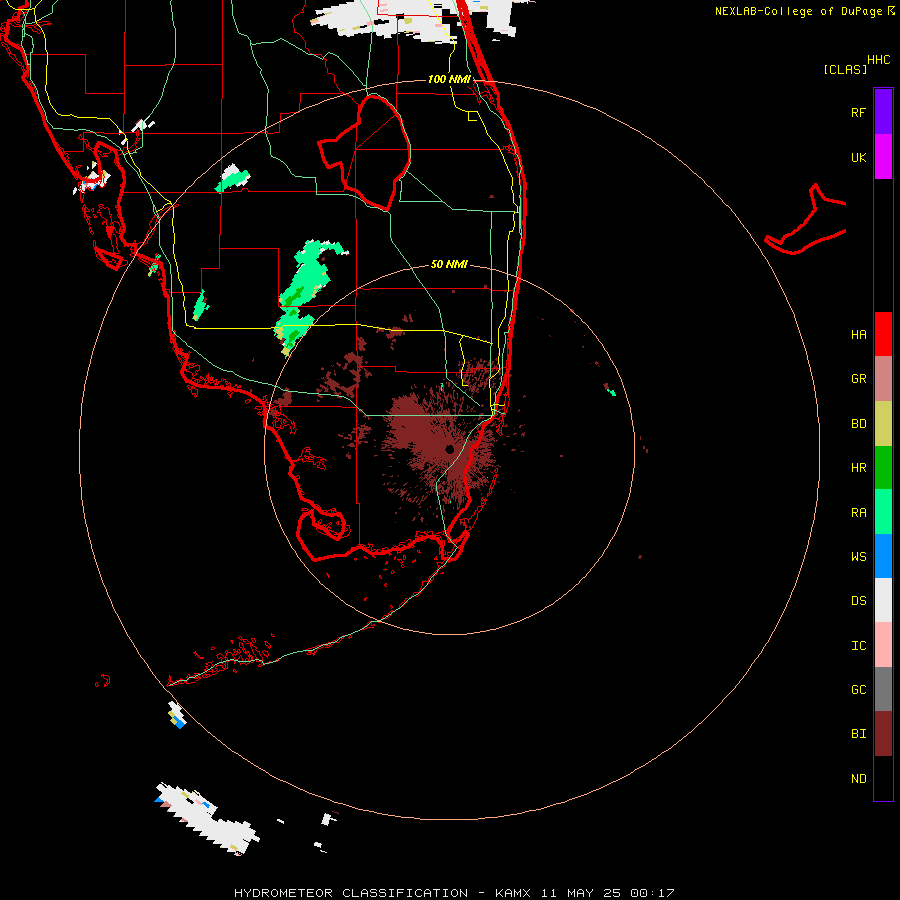The height and width of the screenshot is (900, 900).
Task: Click the BD legend label
Action: pos(858,424)
